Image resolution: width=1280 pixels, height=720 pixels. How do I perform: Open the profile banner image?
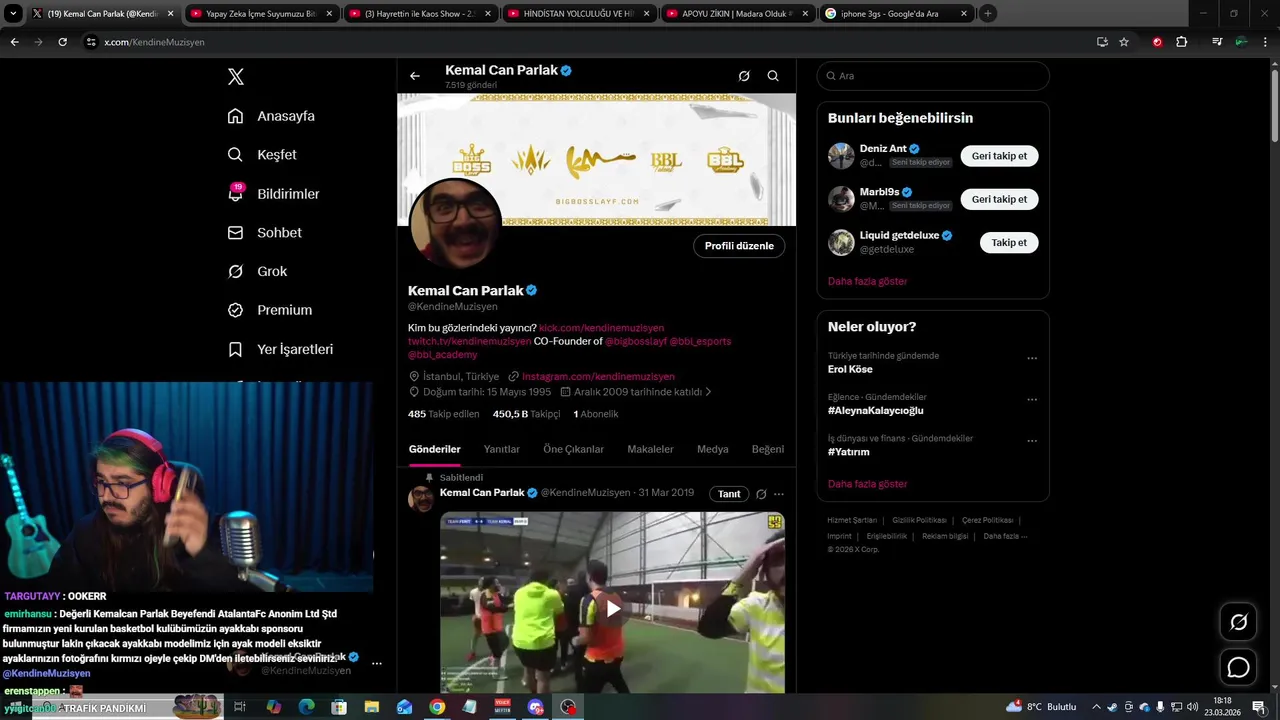pos(597,160)
